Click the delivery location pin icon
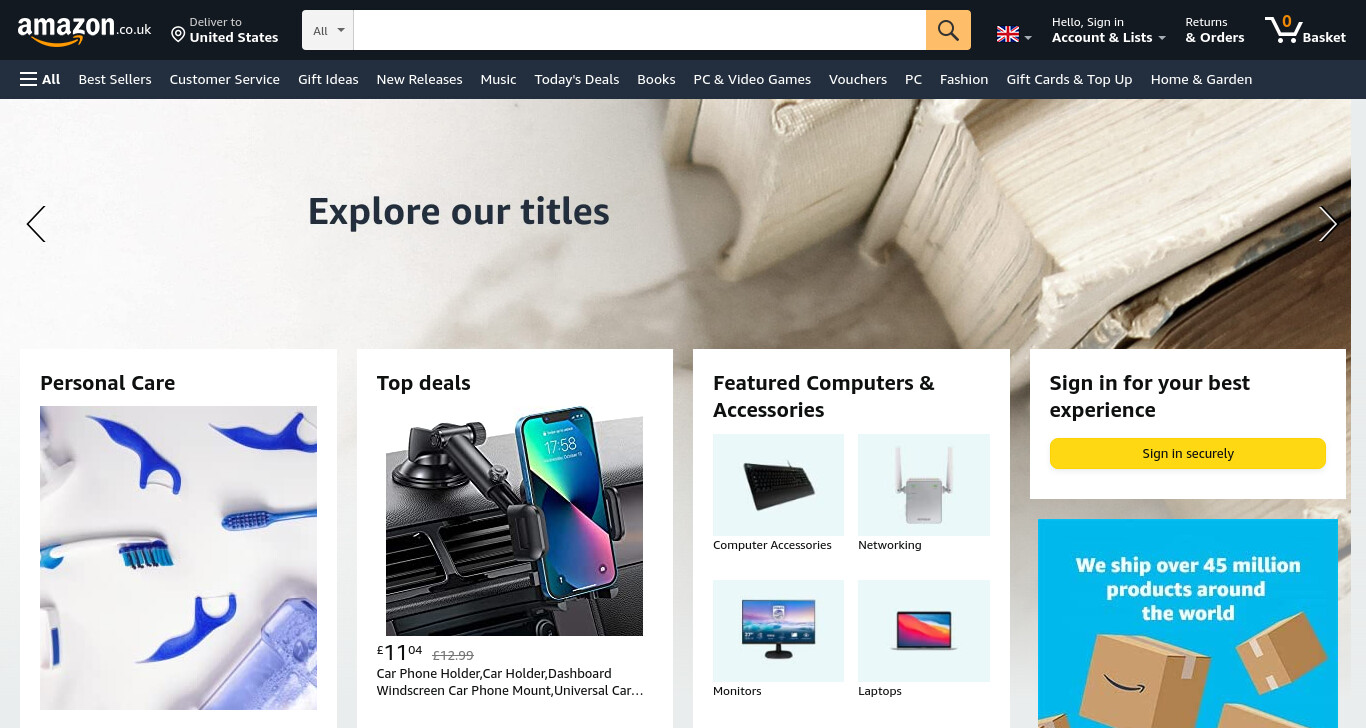Screen dimensions: 1366x728 (178, 35)
